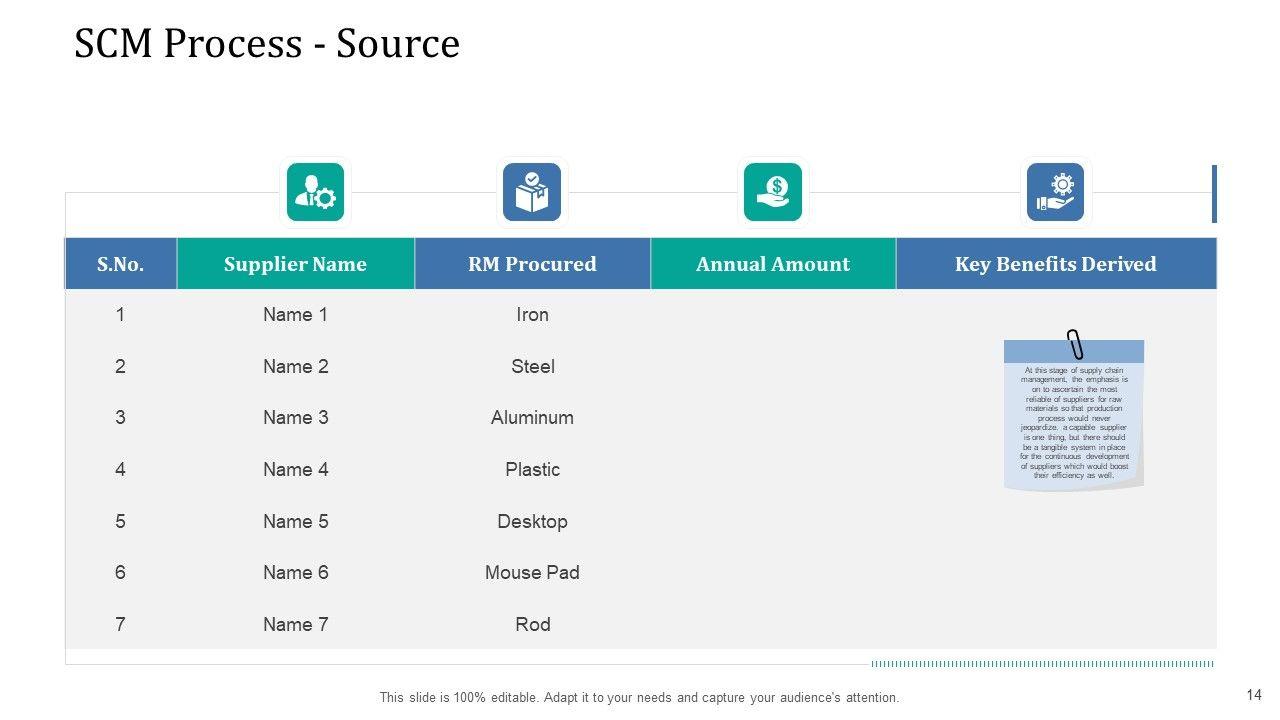Select the S.No. column header

pos(120,264)
